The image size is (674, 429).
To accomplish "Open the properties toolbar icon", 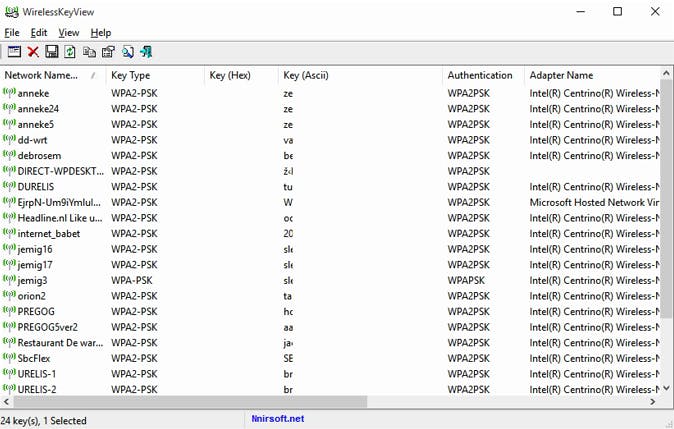I will 108,52.
